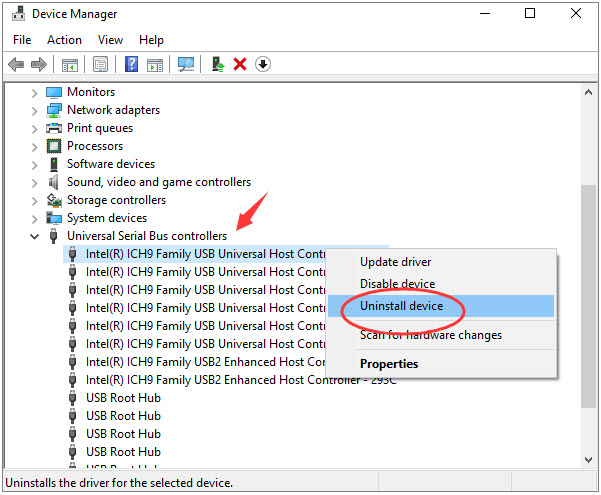Click the vertical scrollbar thumb
This screenshot has height=495, width=601.
tap(588, 296)
